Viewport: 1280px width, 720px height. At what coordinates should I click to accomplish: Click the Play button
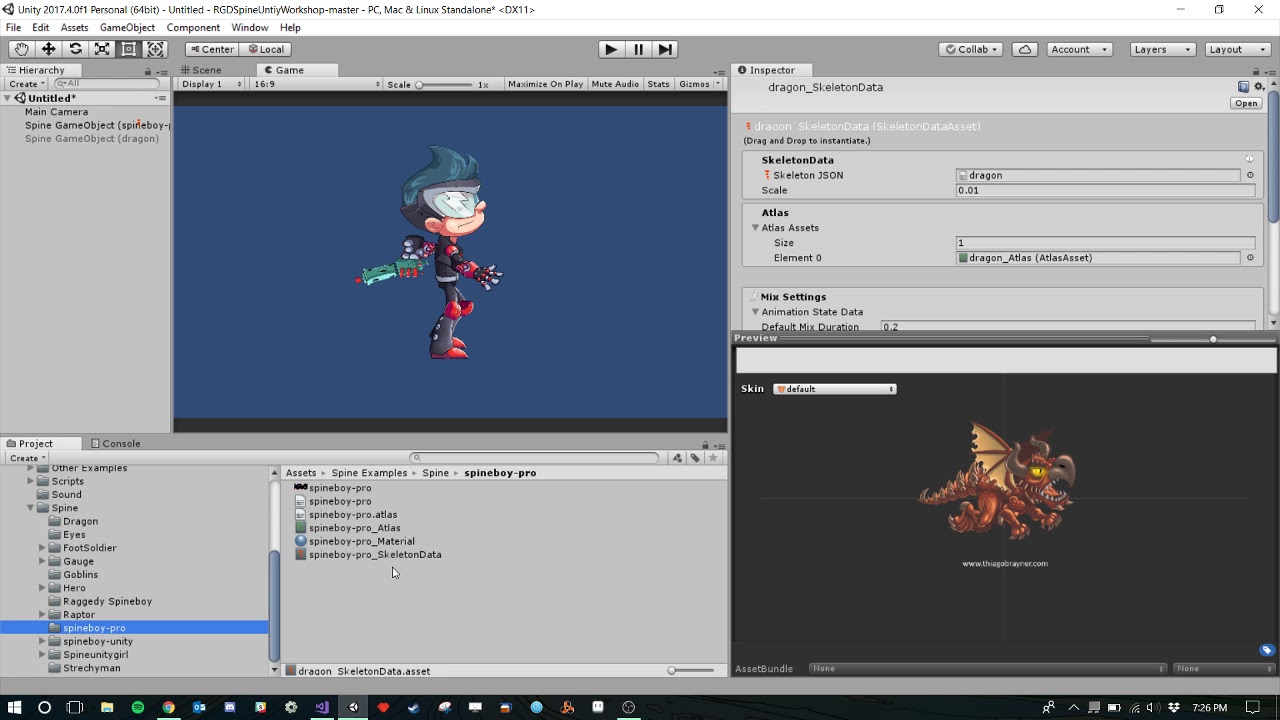[x=610, y=49]
